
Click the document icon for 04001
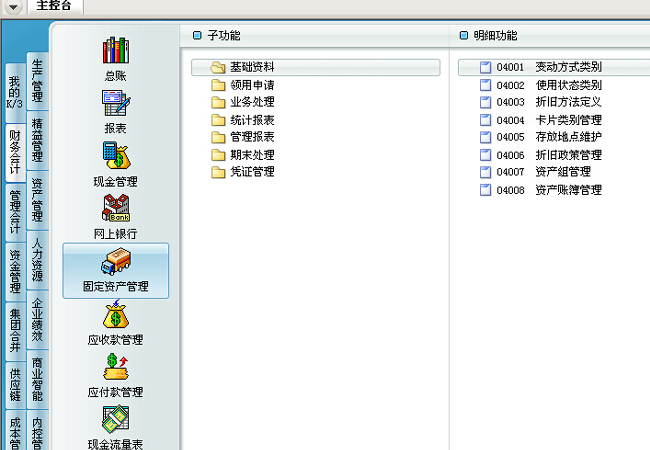(x=485, y=67)
